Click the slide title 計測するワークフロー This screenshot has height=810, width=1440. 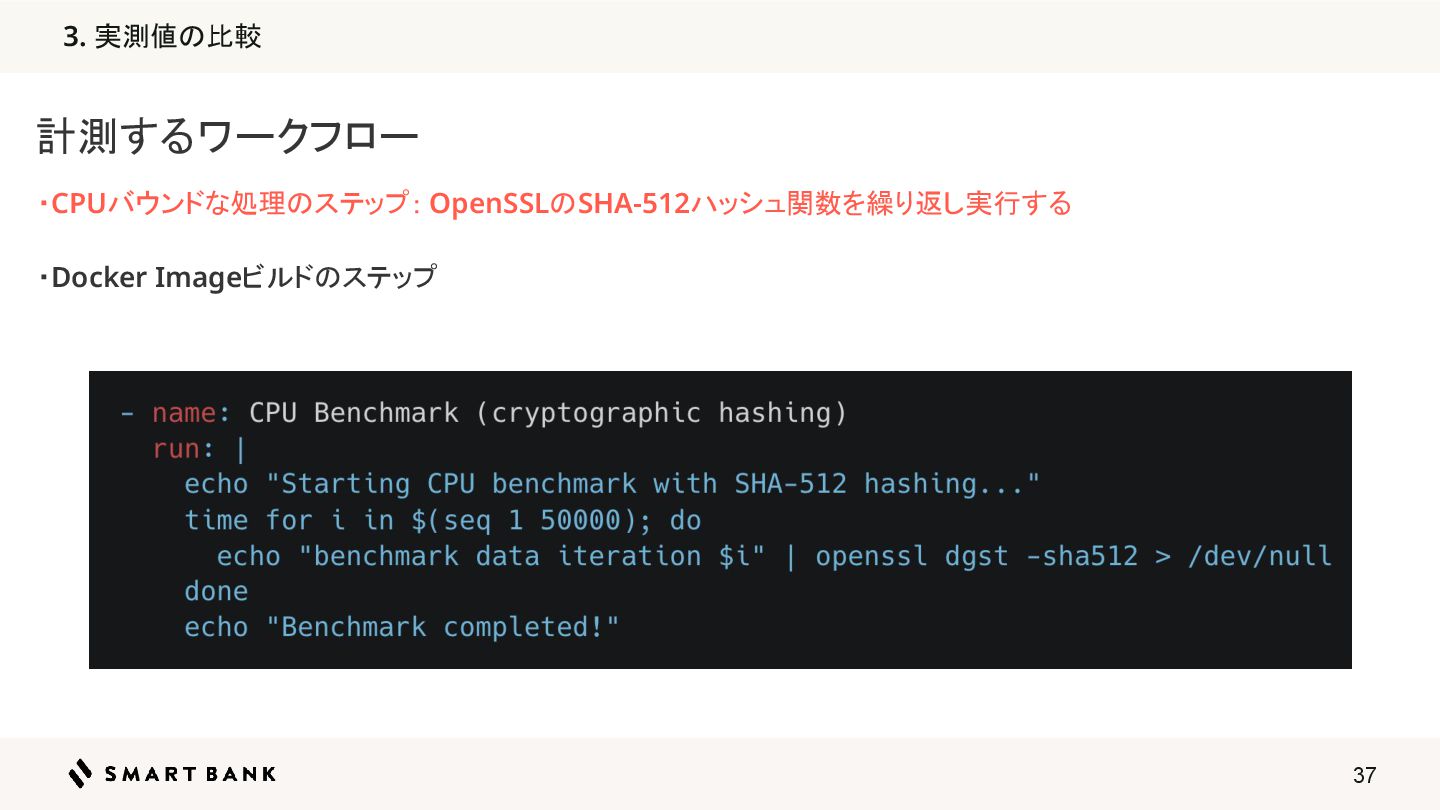click(228, 136)
